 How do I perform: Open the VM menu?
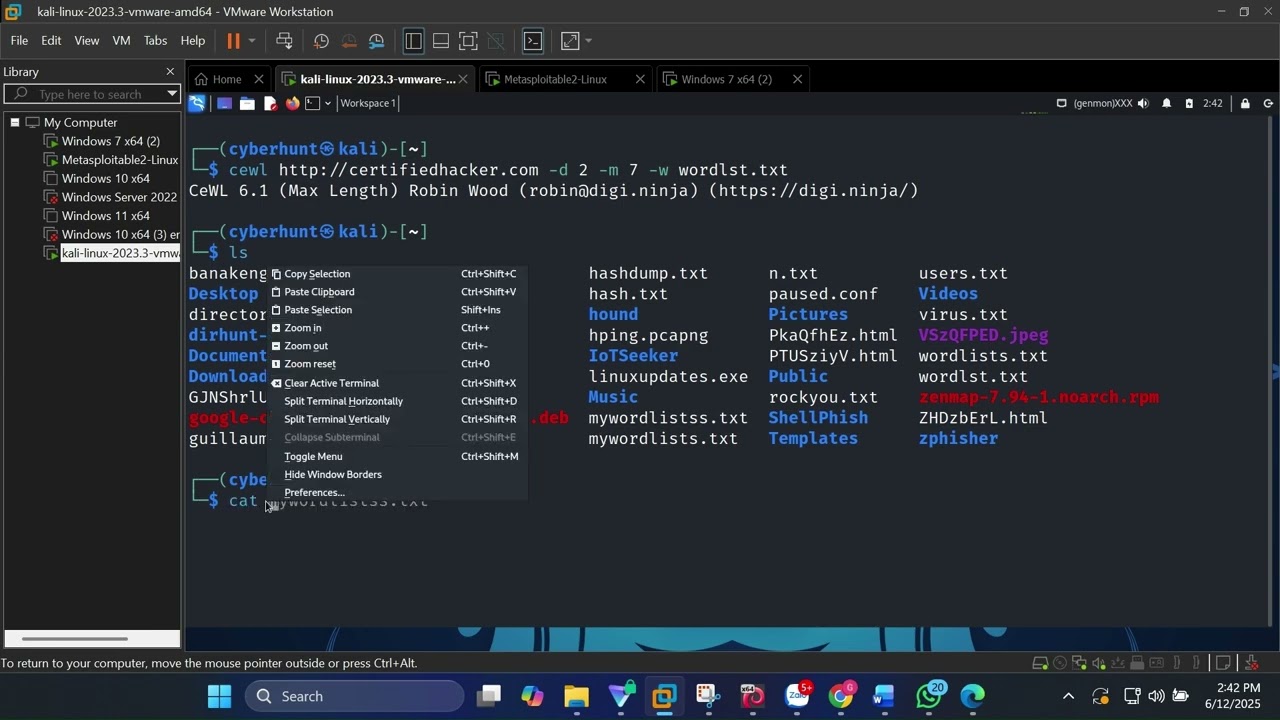(x=121, y=41)
